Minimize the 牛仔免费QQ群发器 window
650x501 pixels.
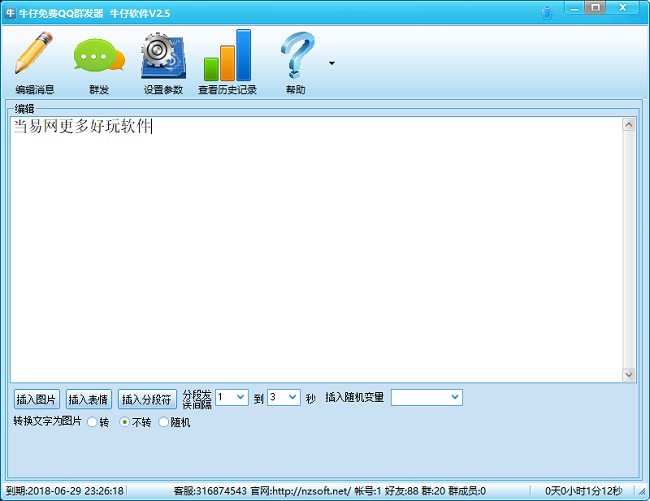575,8
